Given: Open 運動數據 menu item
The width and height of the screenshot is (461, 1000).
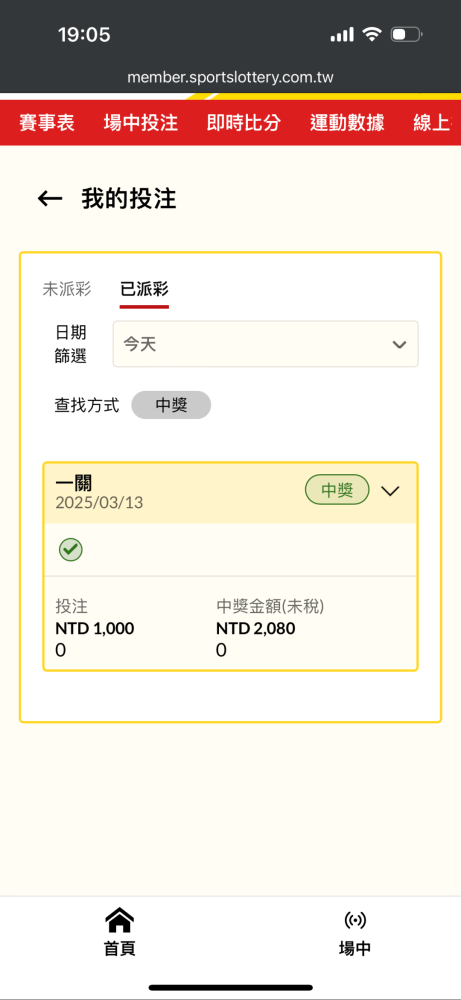Looking at the screenshot, I should (347, 123).
